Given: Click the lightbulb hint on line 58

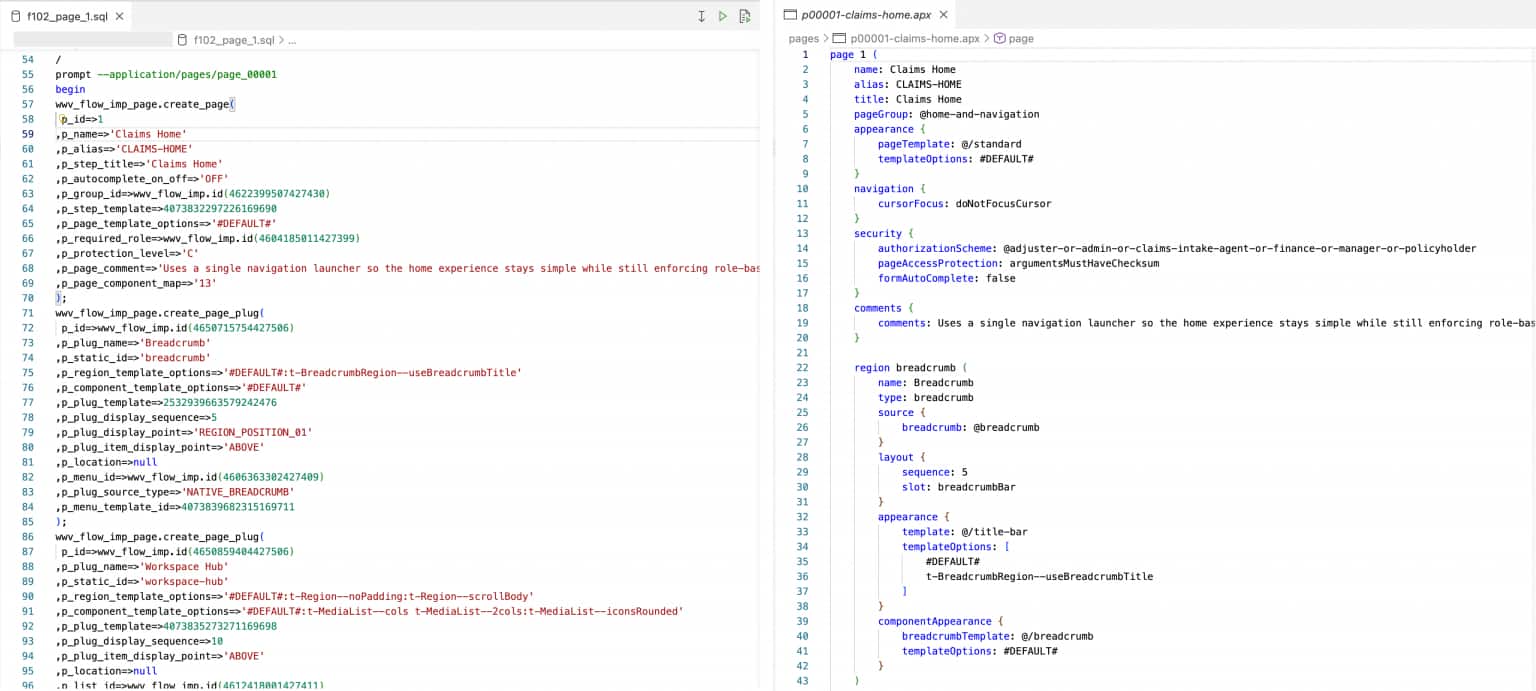Looking at the screenshot, I should 62,119.
